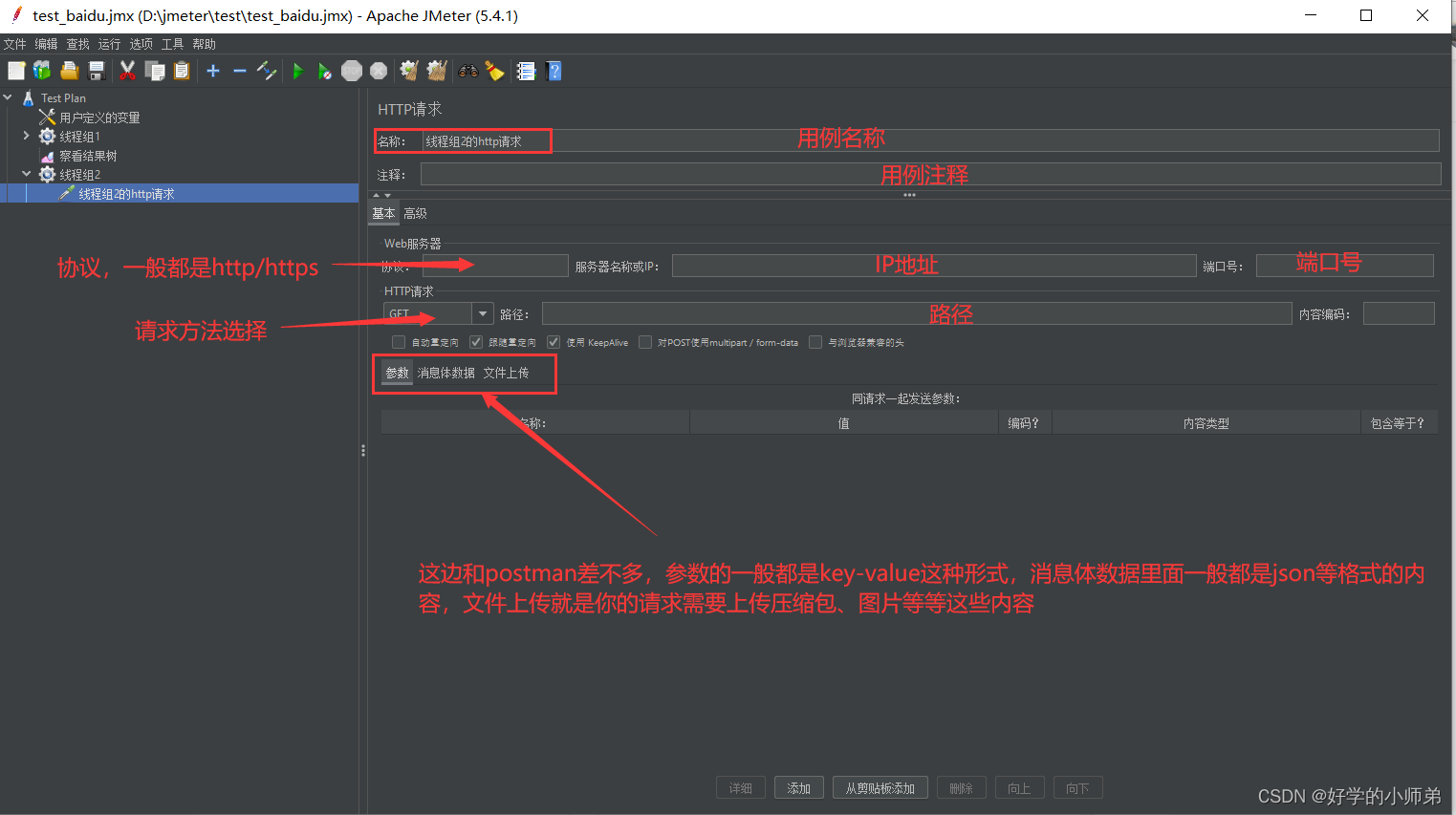The height and width of the screenshot is (815, 1456).
Task: Click the 注释 comment input field
Action: [x=930, y=174]
